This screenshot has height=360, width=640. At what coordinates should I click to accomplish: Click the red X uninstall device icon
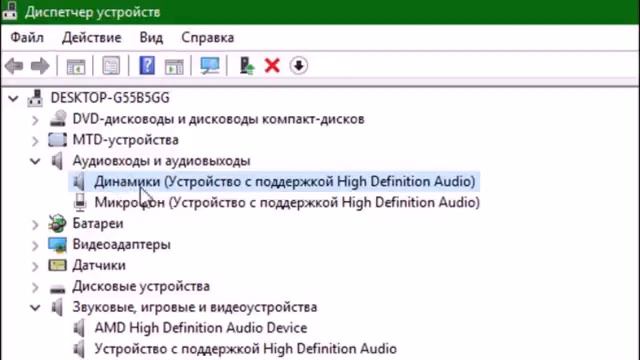(272, 66)
